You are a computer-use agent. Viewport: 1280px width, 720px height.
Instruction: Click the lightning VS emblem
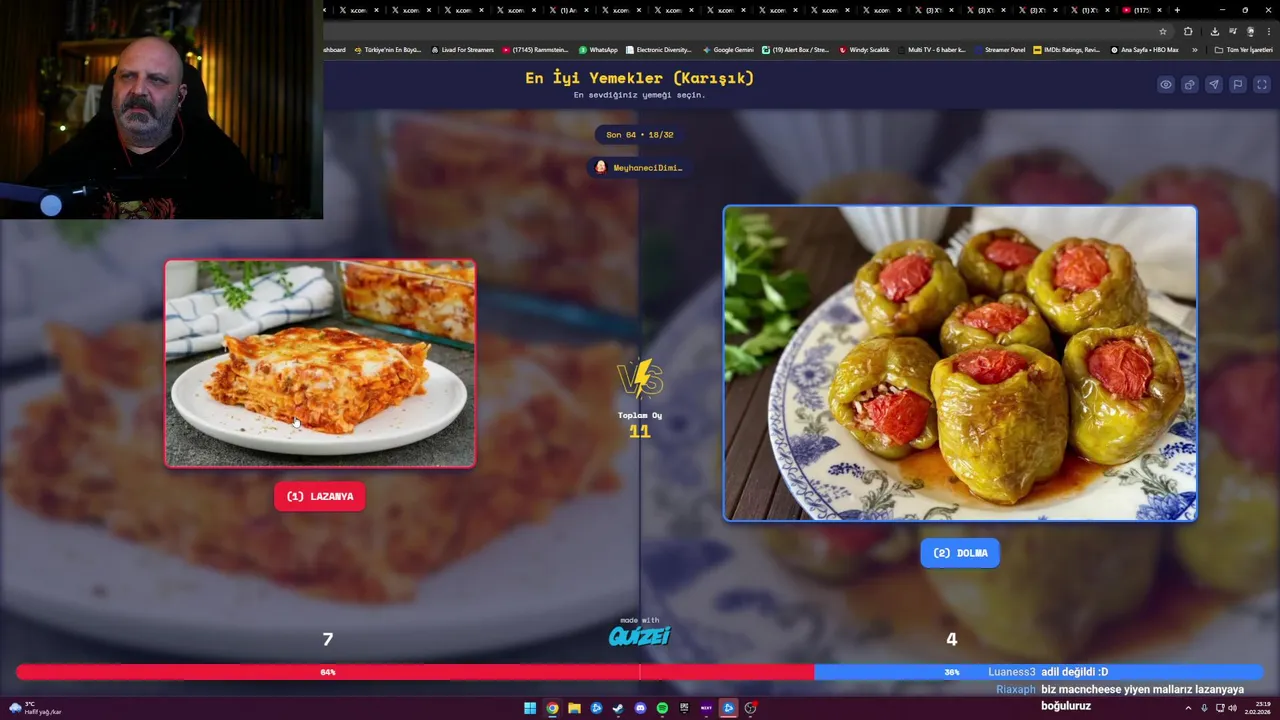640,379
